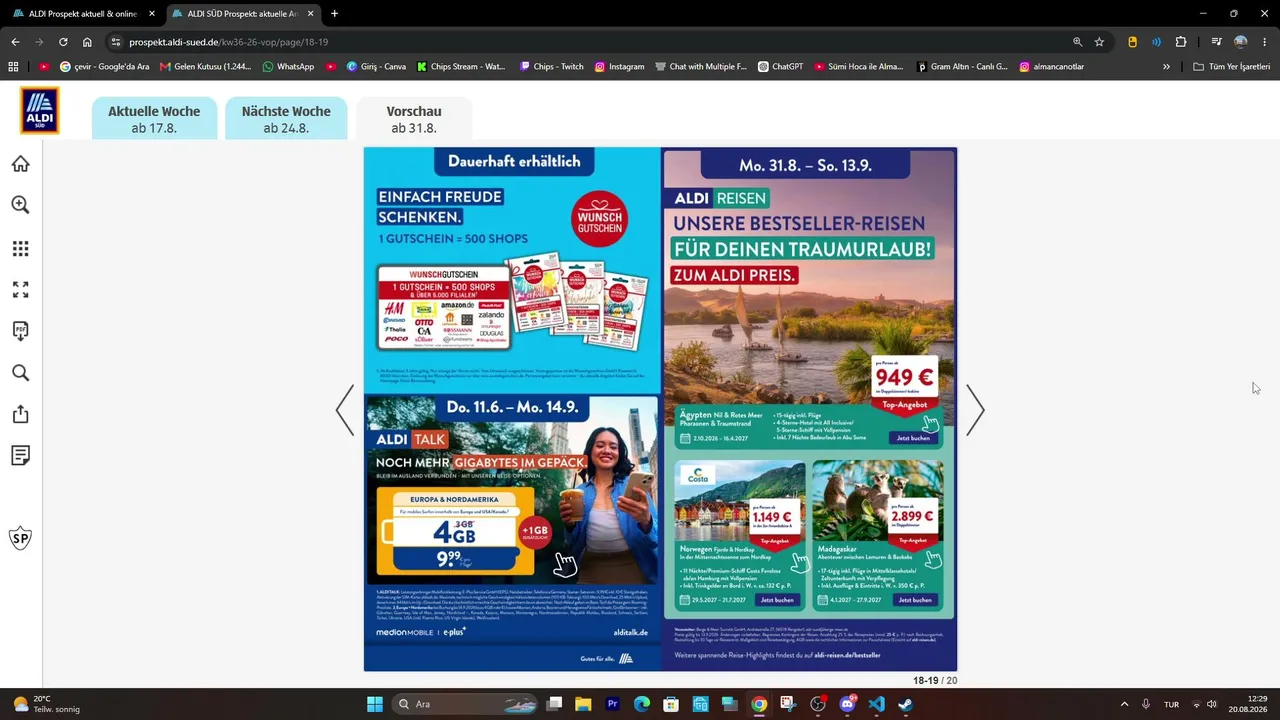Open Discord from the taskbar
Screen dimensions: 1280x720
pyautogui.click(x=847, y=704)
